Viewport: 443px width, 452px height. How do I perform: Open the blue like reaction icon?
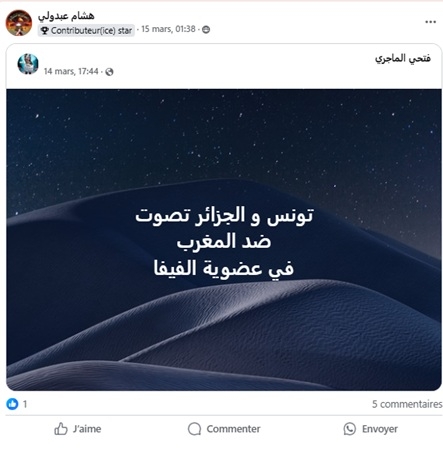coord(12,404)
